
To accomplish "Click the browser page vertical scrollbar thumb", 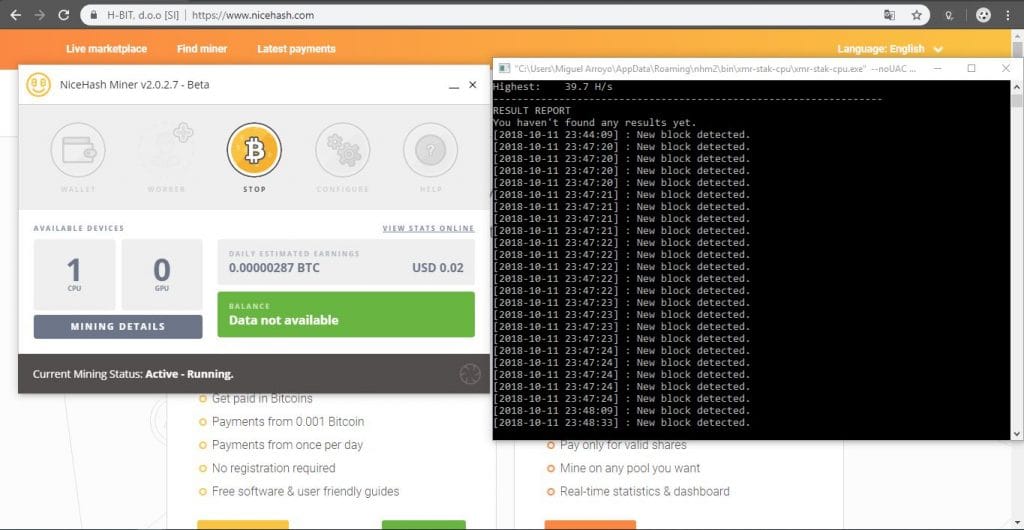I will coord(1017,51).
